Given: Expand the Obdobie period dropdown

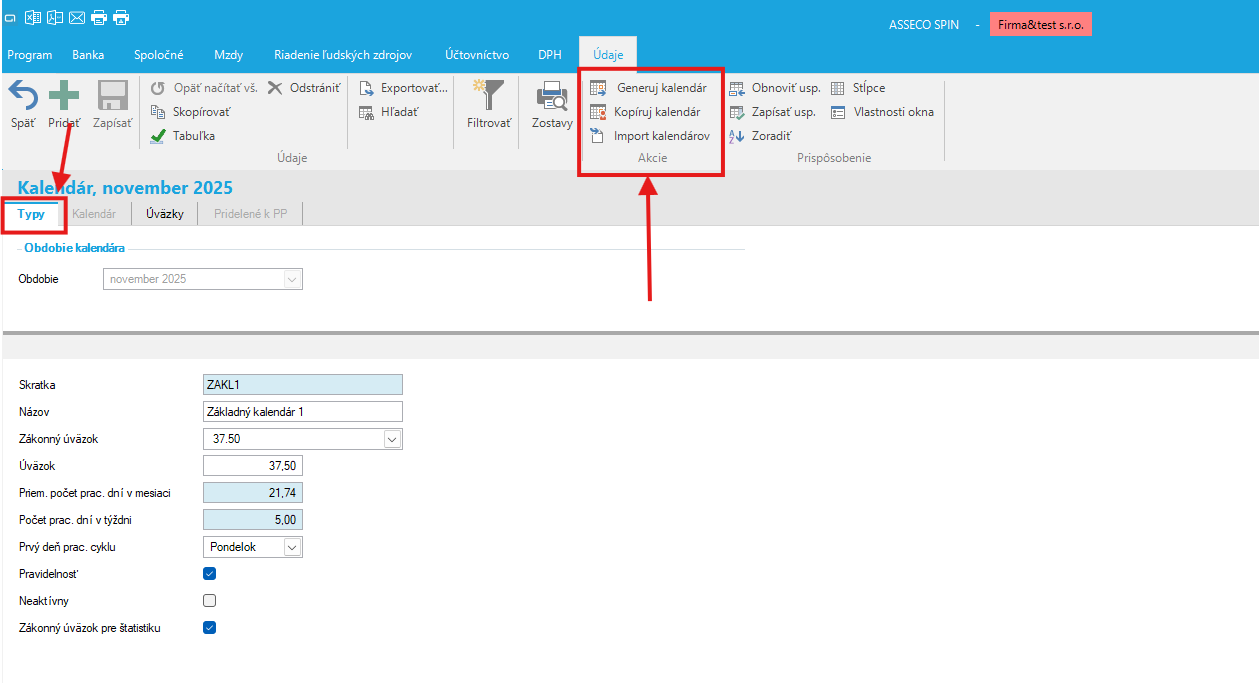Looking at the screenshot, I should click(292, 279).
